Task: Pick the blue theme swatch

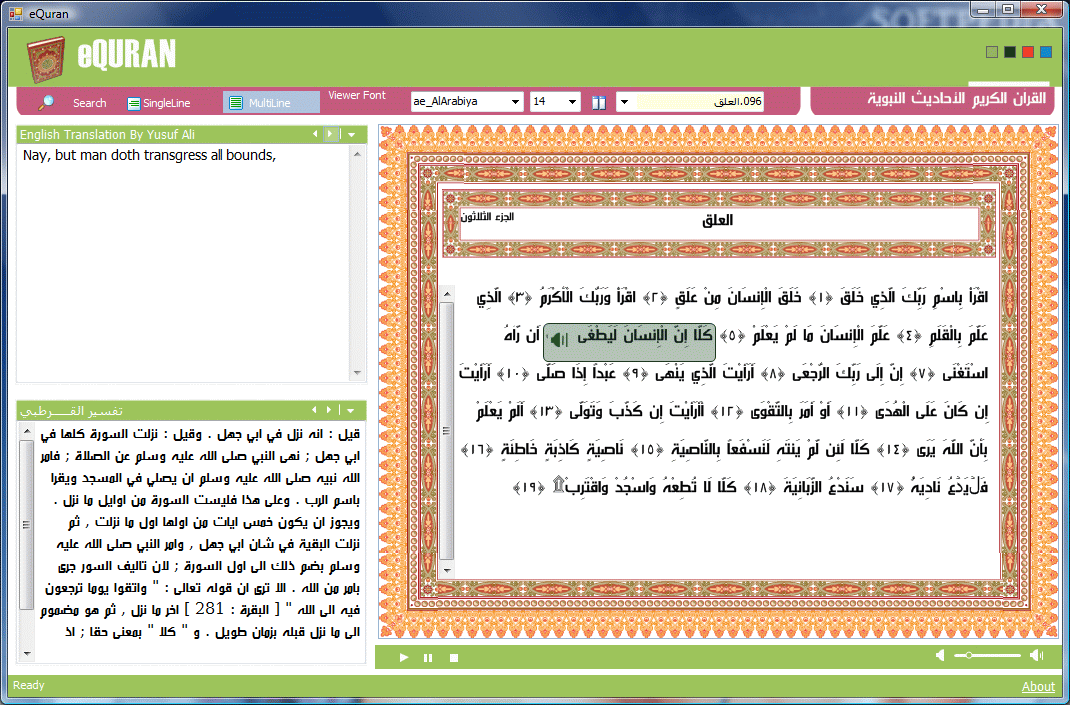Action: (1045, 53)
